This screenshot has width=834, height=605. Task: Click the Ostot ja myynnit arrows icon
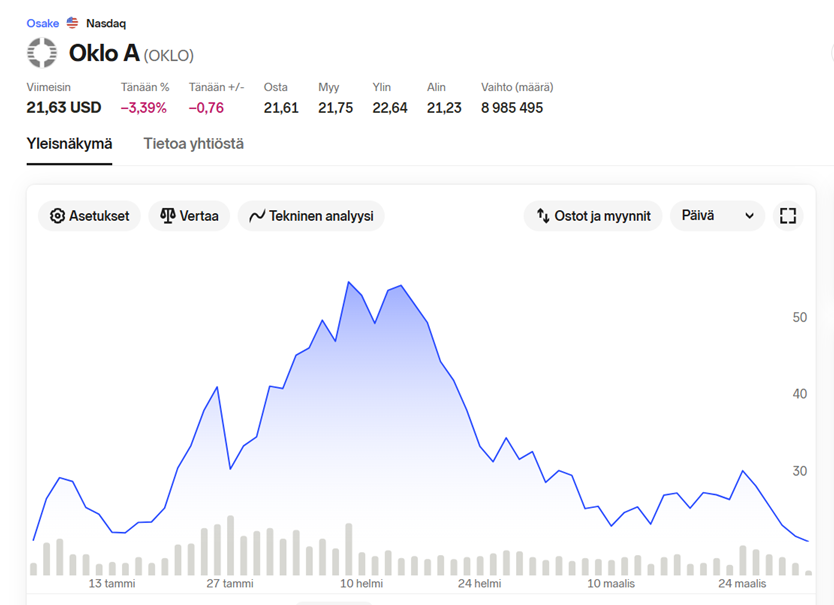pos(543,216)
